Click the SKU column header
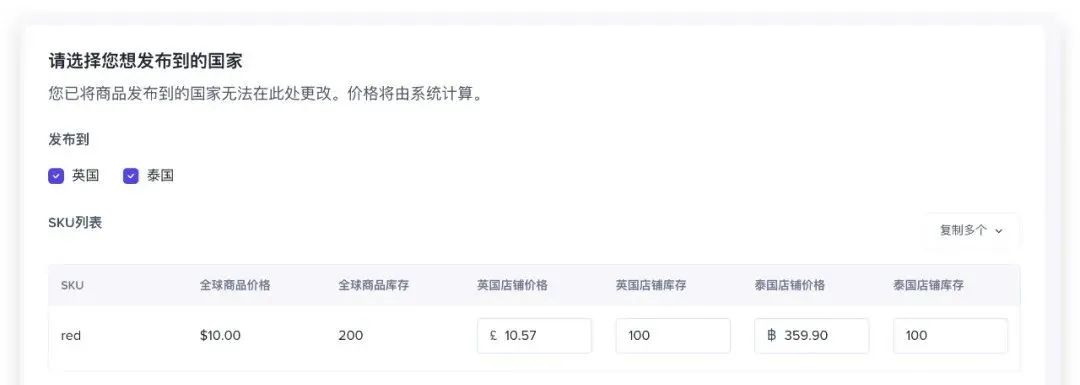 72,285
